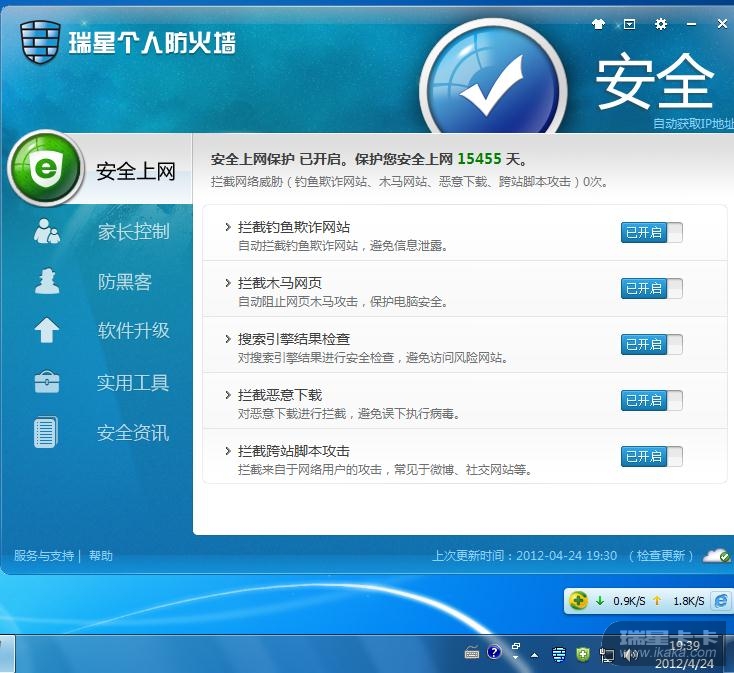The width and height of the screenshot is (734, 673).
Task: Click the 软件升级 up-arrow icon
Action: coord(47,330)
